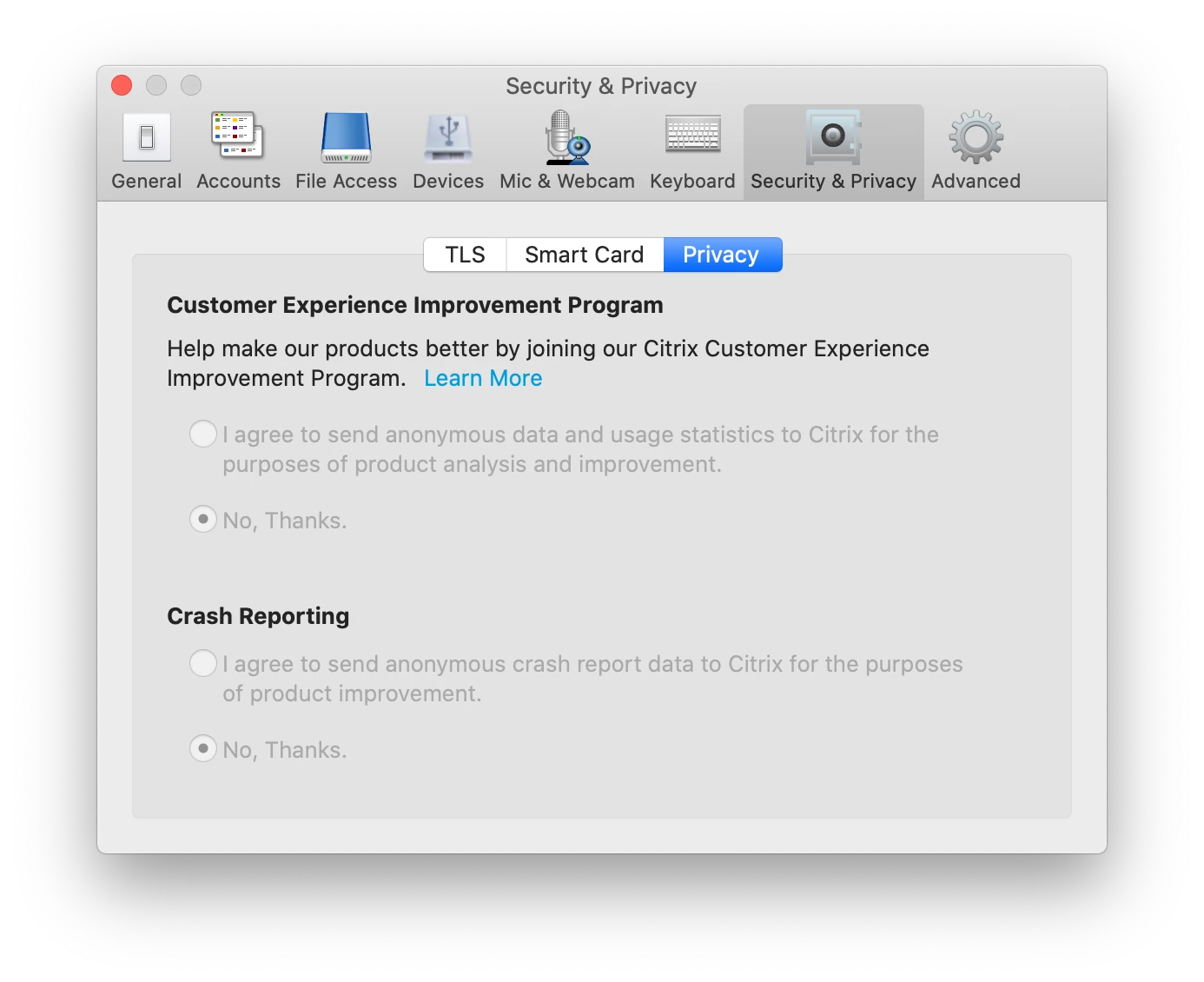This screenshot has height=982, width=1204.
Task: Click the 'Help make our products better' description
Action: click(548, 363)
